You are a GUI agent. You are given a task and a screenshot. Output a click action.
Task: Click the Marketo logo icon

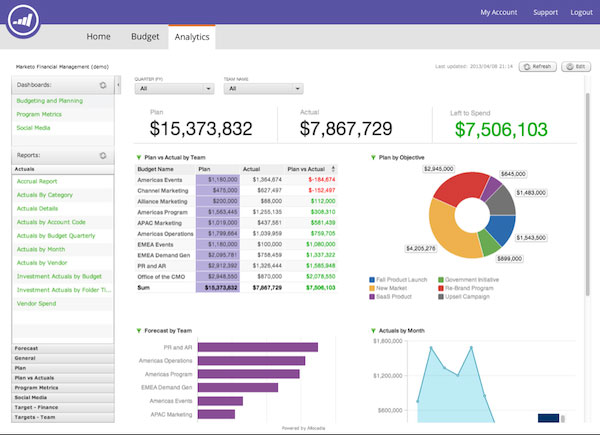click(x=23, y=21)
